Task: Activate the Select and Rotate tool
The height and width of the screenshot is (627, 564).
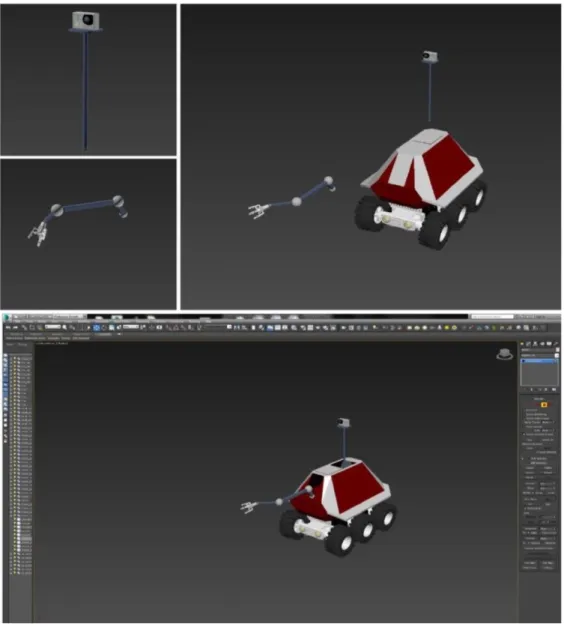Action: (104, 327)
